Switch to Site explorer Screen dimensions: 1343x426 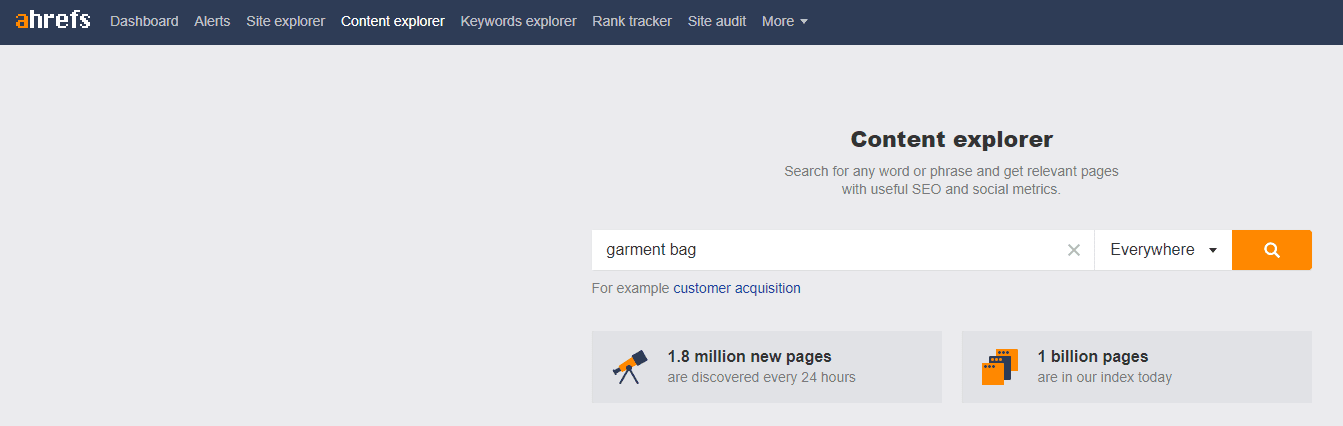pyautogui.click(x=285, y=21)
